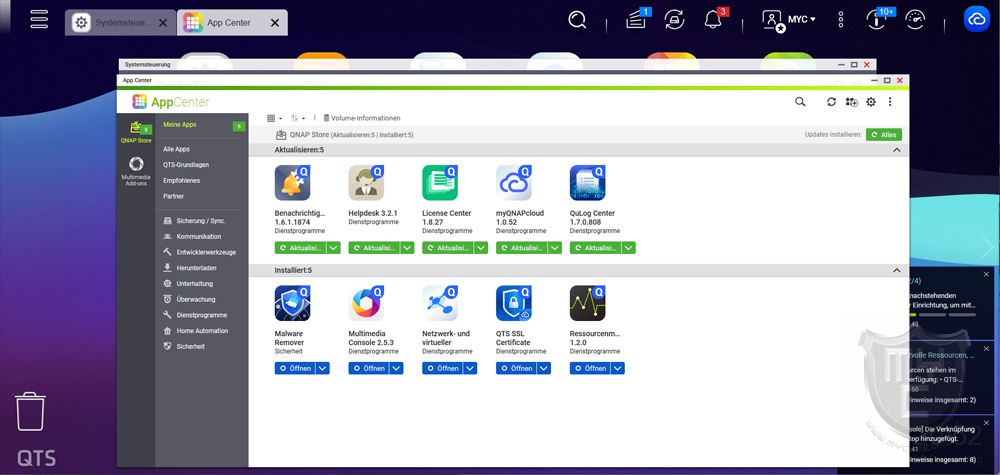Open App Center settings gear
This screenshot has height=475, width=1000.
tap(871, 102)
